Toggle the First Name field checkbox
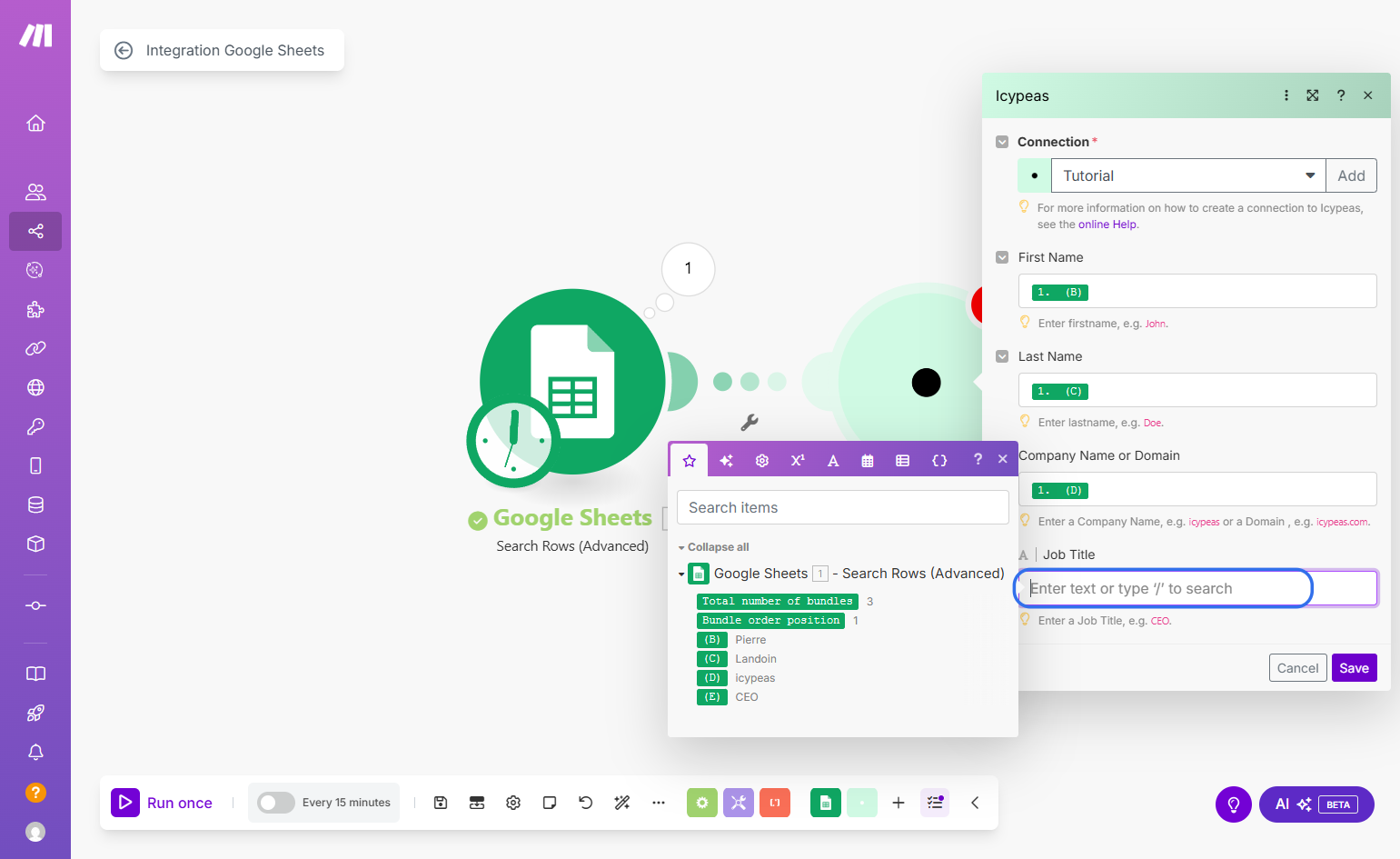Image resolution: width=1400 pixels, height=859 pixels. [1002, 257]
